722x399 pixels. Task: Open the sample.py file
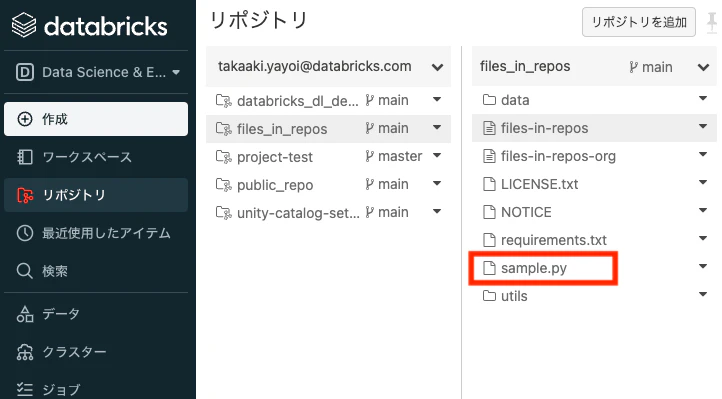[x=534, y=268]
